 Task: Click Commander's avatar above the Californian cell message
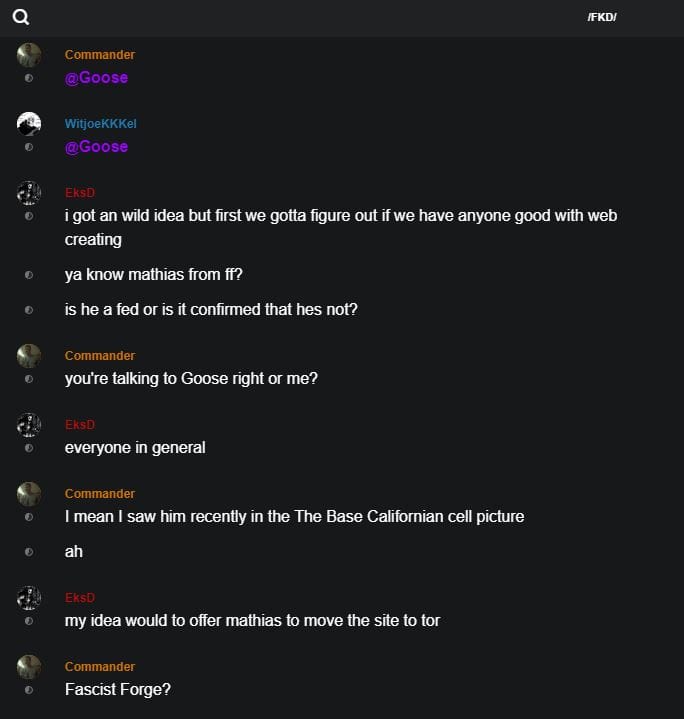pyautogui.click(x=29, y=494)
